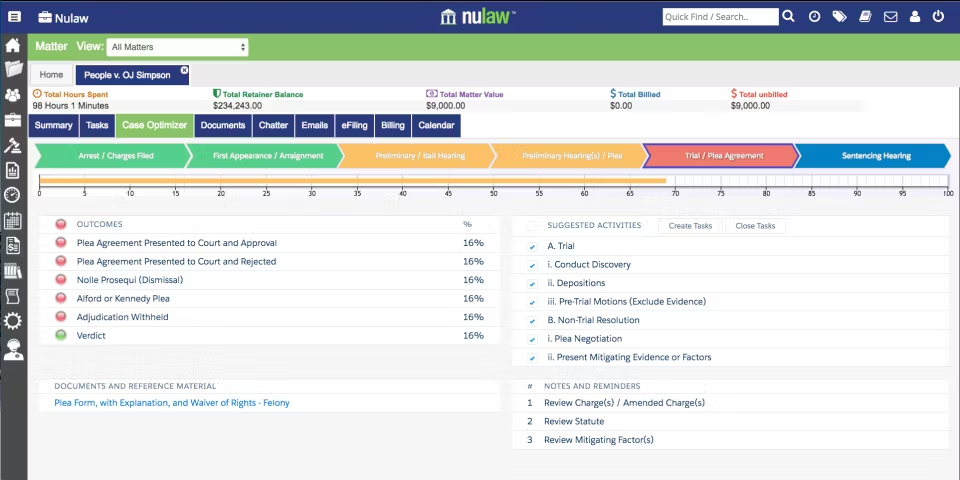Image resolution: width=960 pixels, height=480 pixels.
Task: Go to the Home tab
Action: 51,75
